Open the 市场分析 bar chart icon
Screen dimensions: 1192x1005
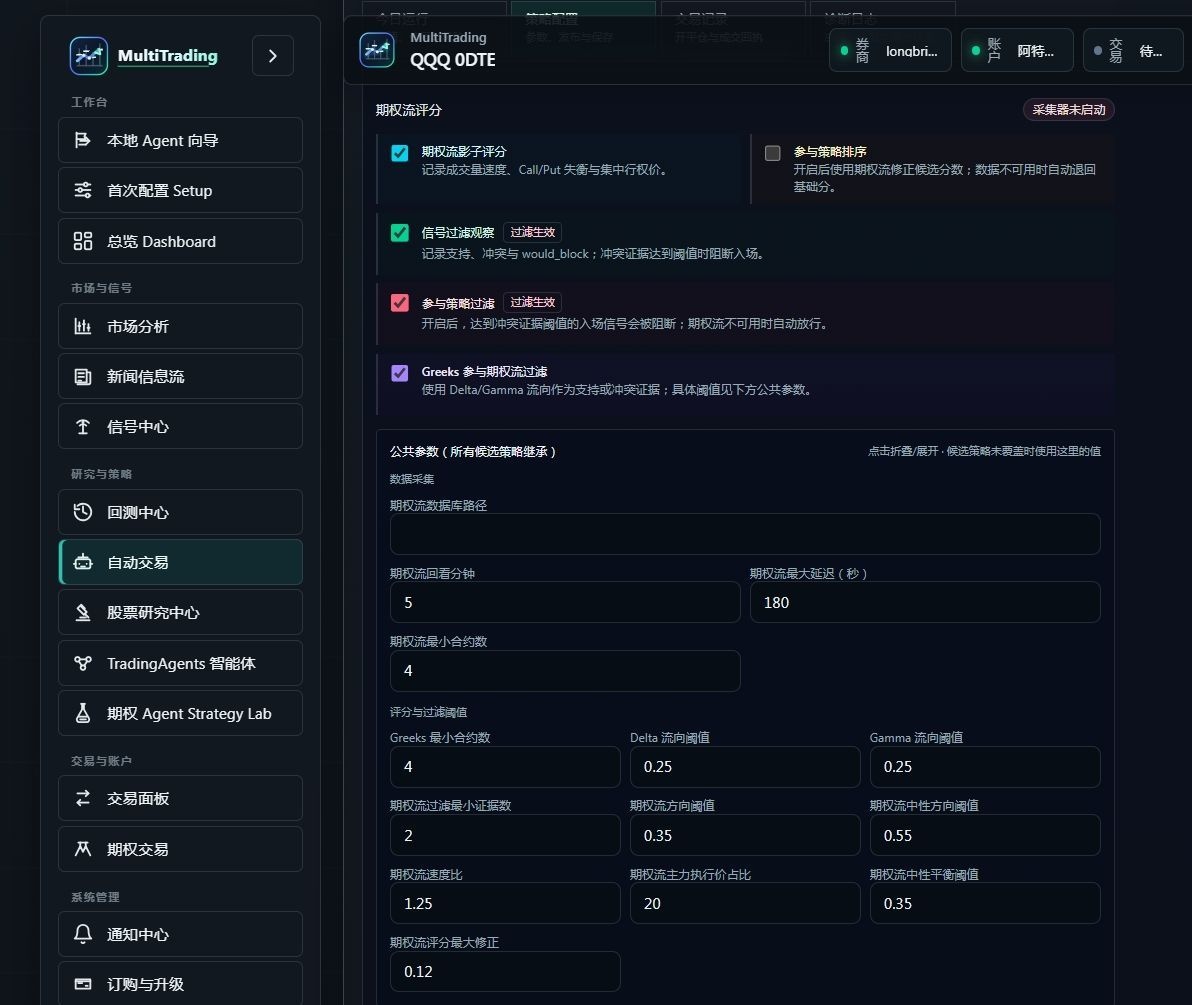[x=82, y=327]
